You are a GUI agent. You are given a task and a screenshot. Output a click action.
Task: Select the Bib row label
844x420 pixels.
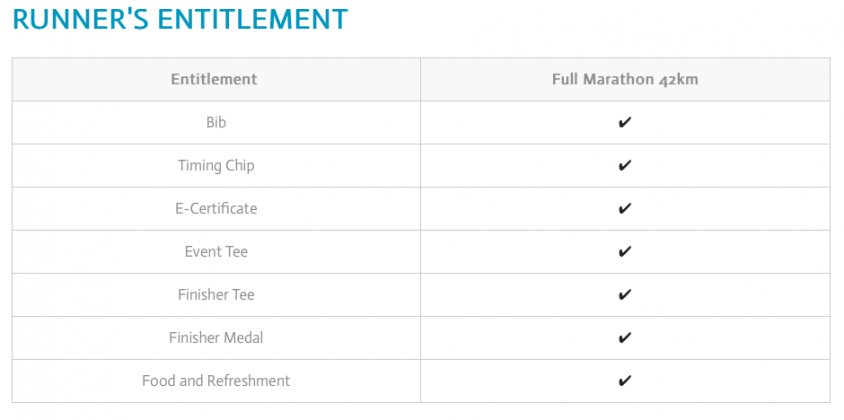click(x=216, y=123)
